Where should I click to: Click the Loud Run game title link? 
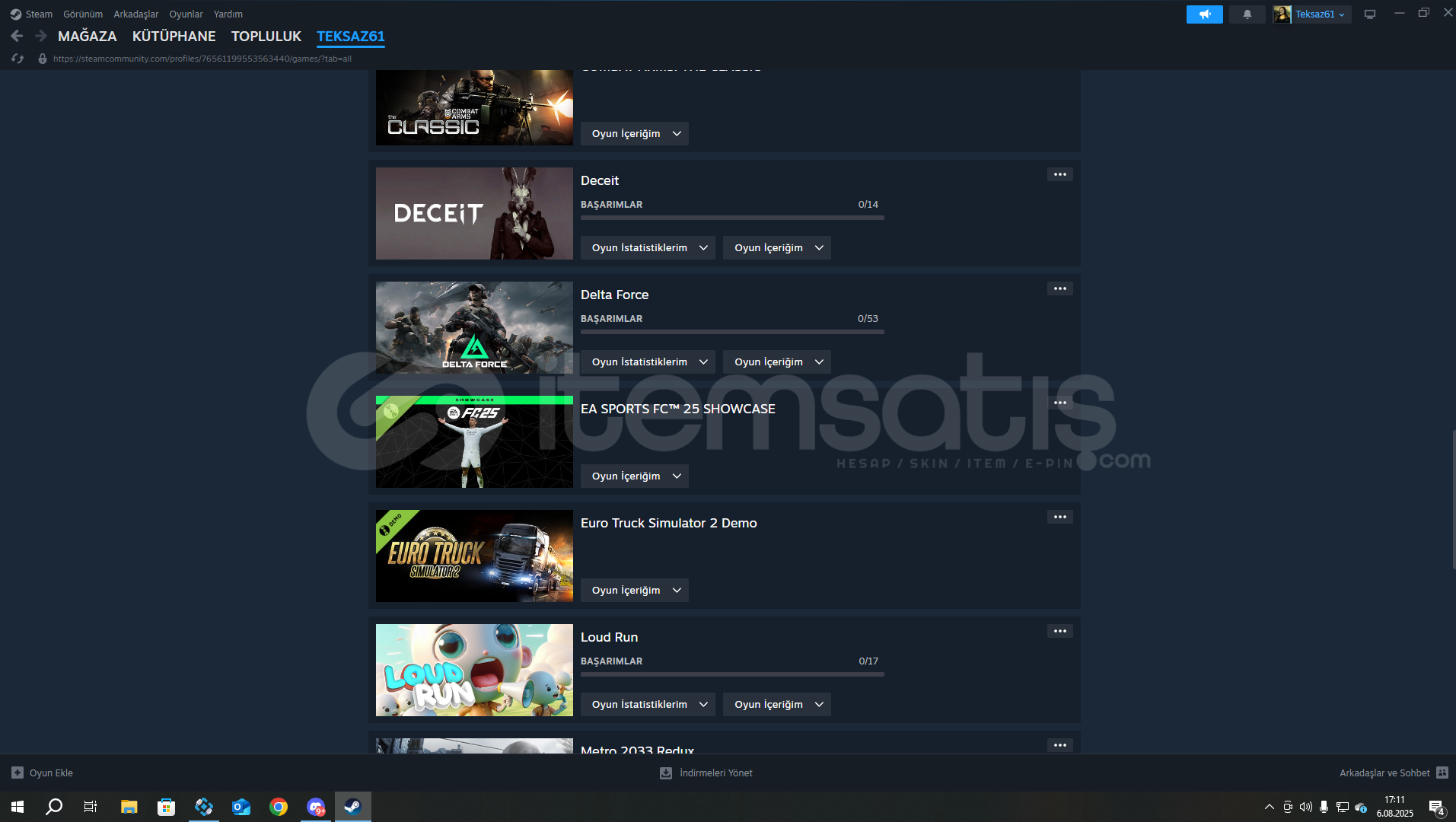pyautogui.click(x=610, y=637)
